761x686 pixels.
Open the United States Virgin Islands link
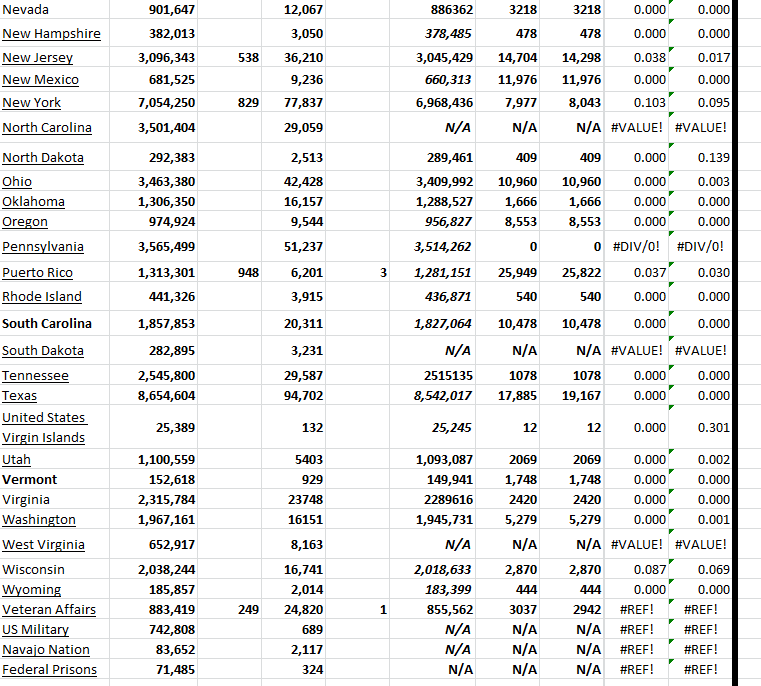(44, 427)
